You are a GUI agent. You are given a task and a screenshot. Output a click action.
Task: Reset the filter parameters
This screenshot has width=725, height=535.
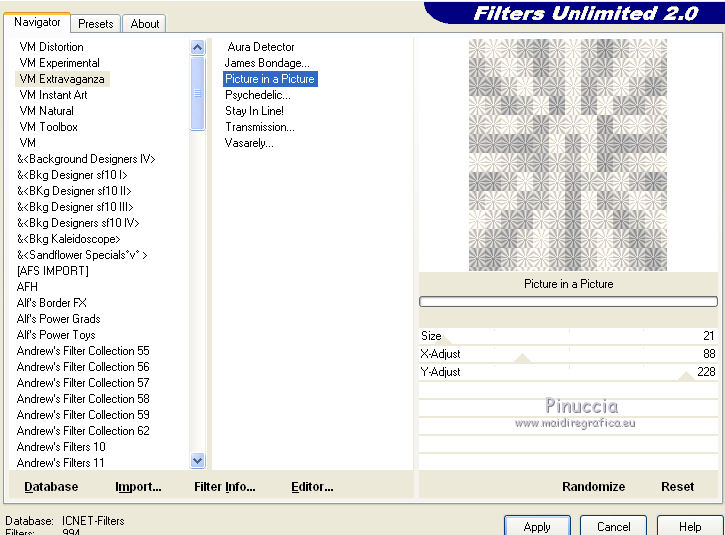(677, 487)
